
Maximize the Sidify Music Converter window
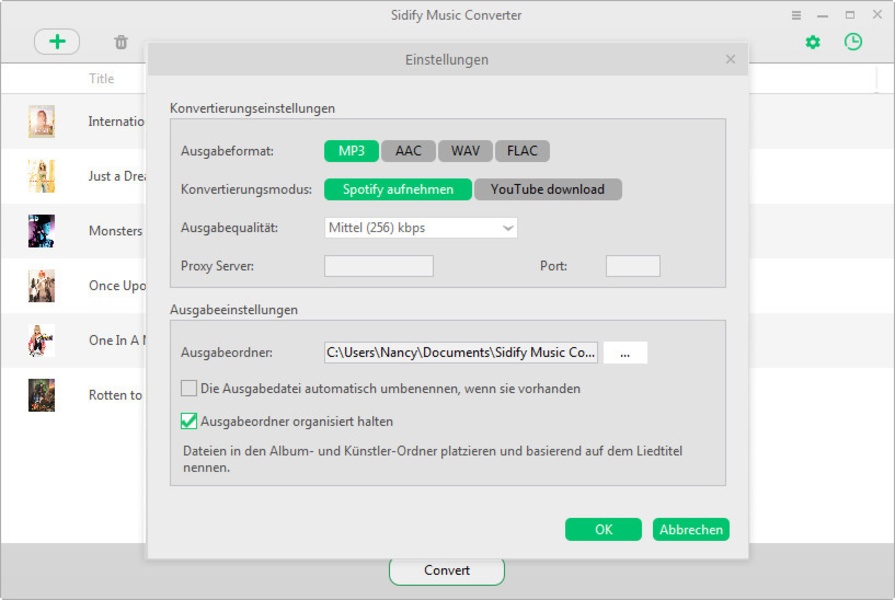pyautogui.click(x=850, y=15)
